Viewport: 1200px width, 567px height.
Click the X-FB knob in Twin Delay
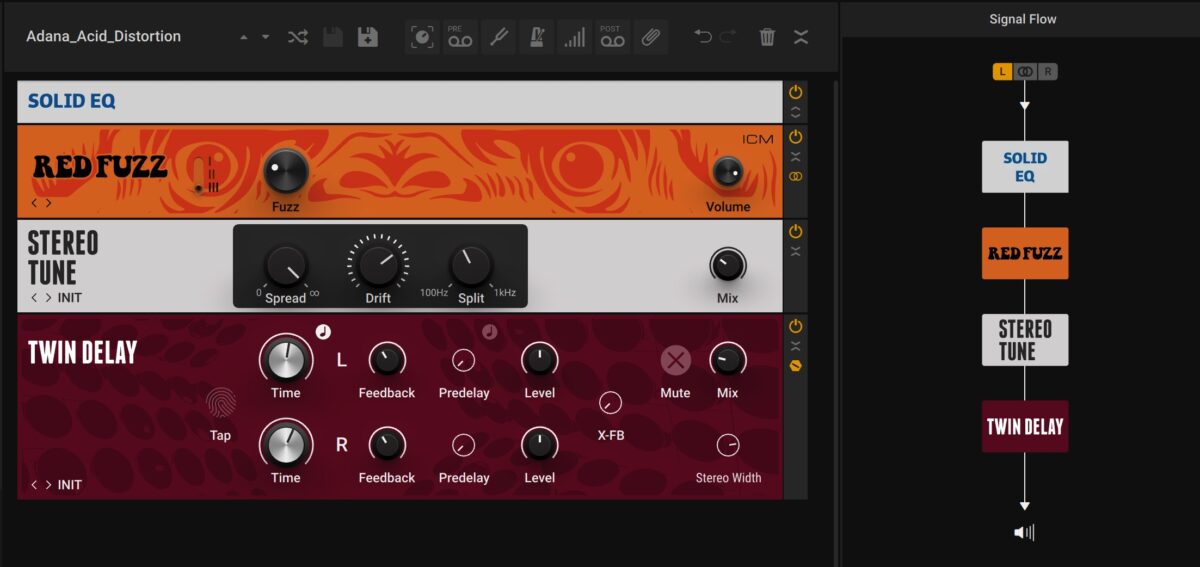click(x=610, y=403)
